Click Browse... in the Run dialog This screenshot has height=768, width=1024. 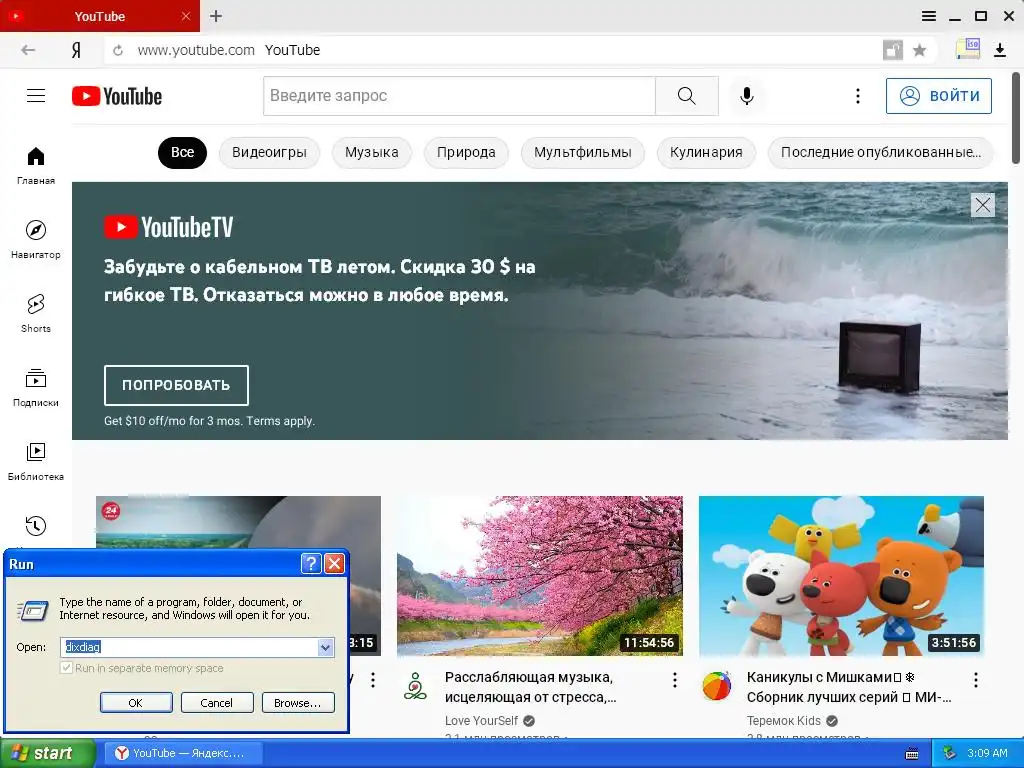(298, 703)
